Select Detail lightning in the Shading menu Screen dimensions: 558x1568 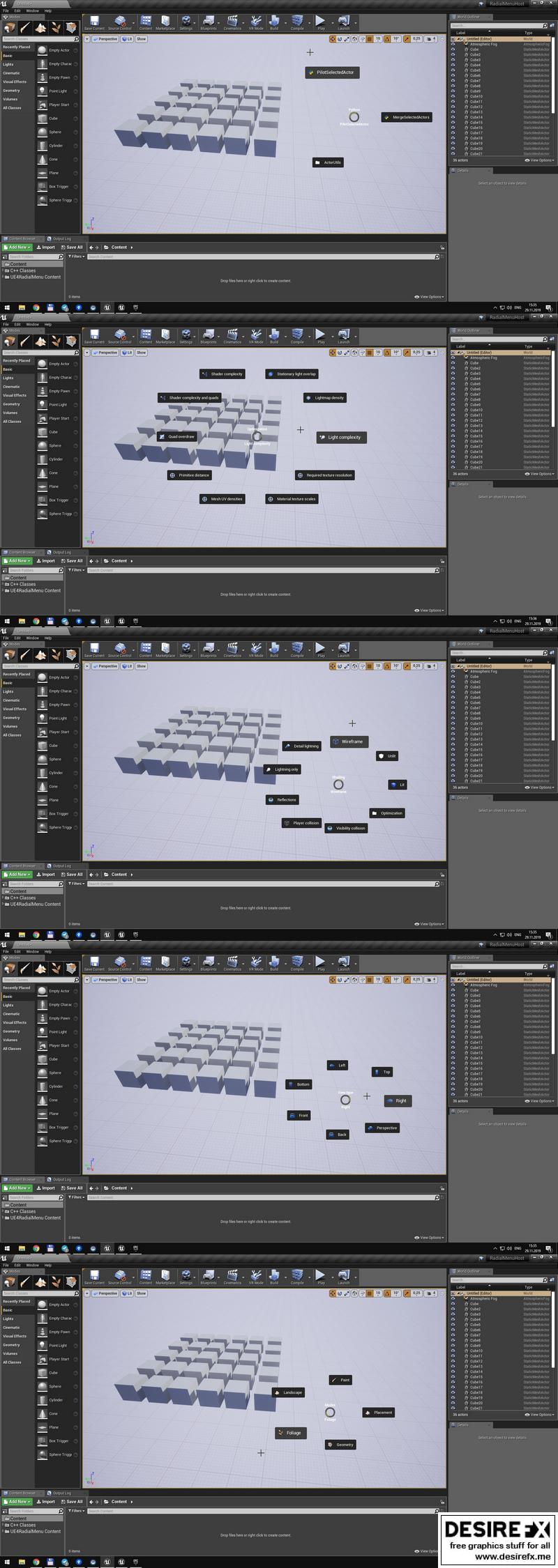pyautogui.click(x=302, y=746)
